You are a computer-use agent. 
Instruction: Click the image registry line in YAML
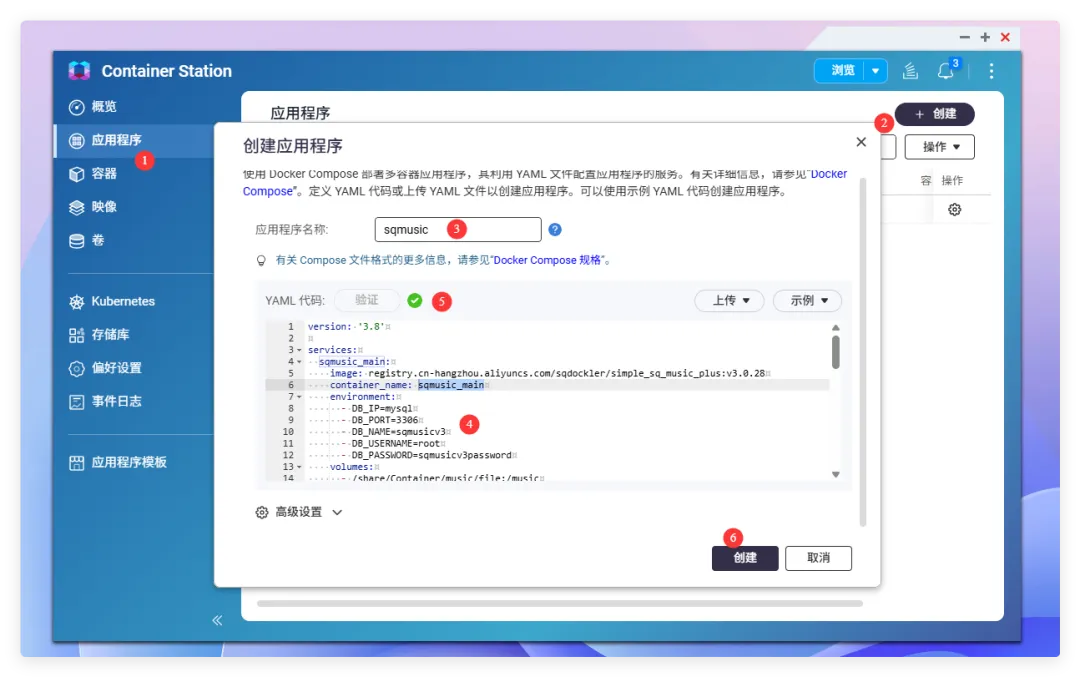point(550,373)
